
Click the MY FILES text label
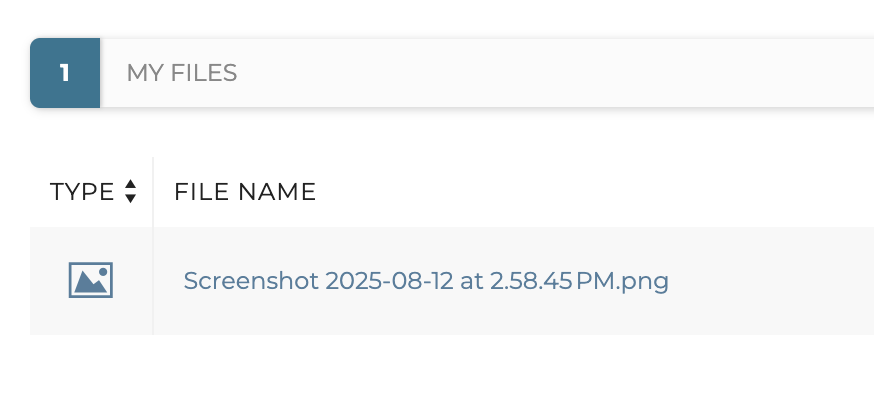pyautogui.click(x=181, y=73)
